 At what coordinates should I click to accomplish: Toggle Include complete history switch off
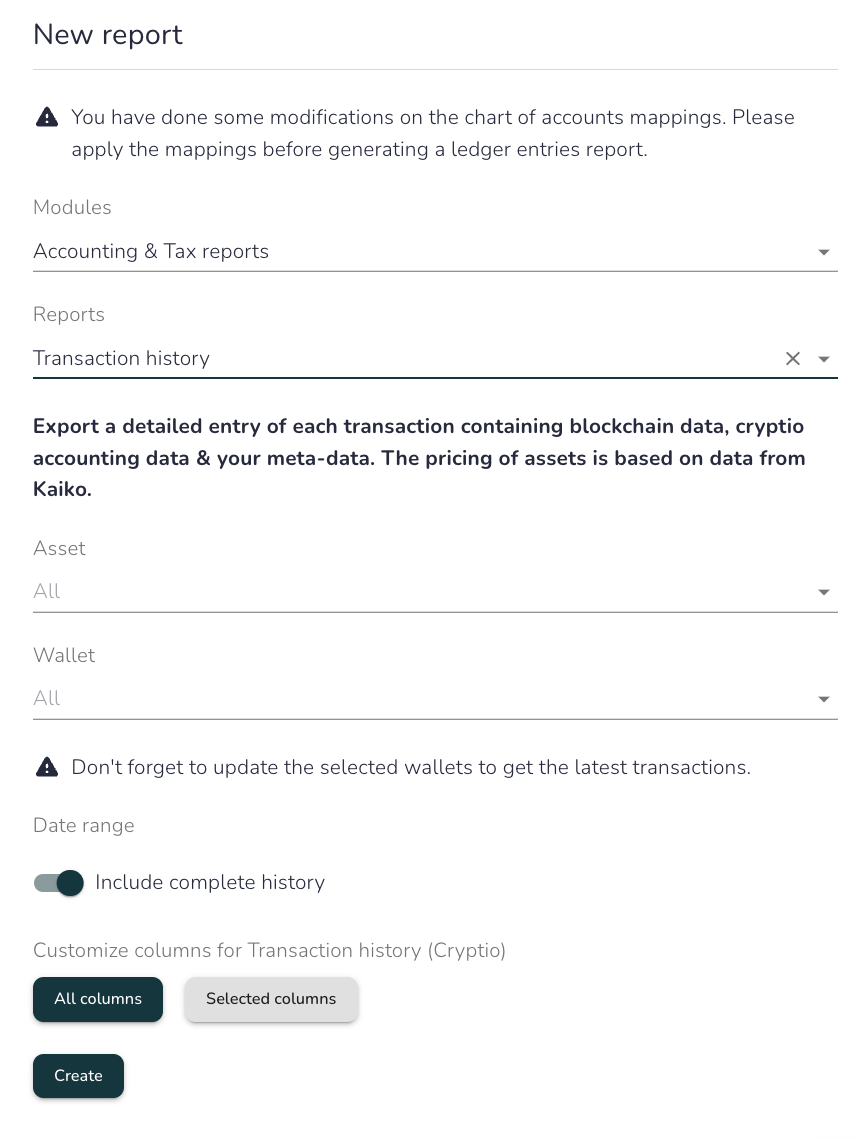59,883
